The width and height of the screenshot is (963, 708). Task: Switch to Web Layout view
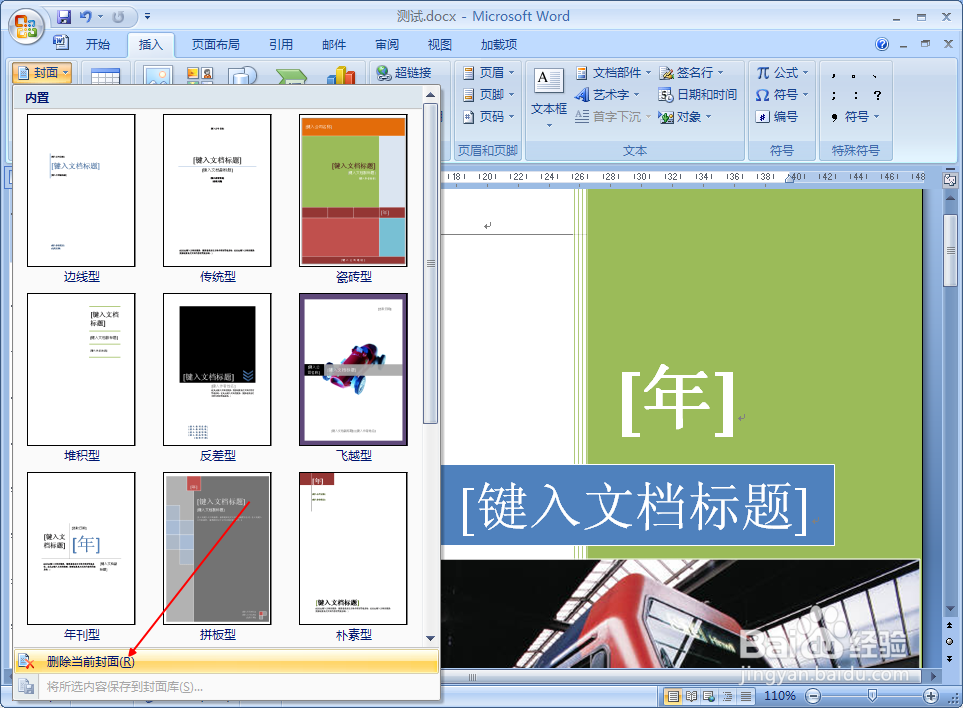tap(709, 696)
